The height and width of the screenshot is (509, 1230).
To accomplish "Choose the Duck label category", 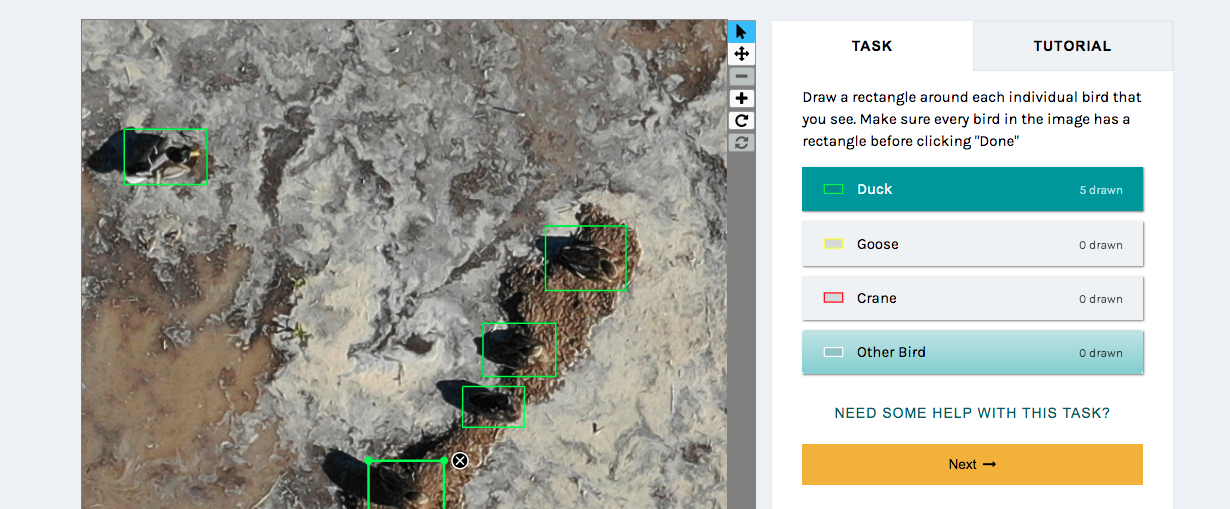I will (x=972, y=189).
